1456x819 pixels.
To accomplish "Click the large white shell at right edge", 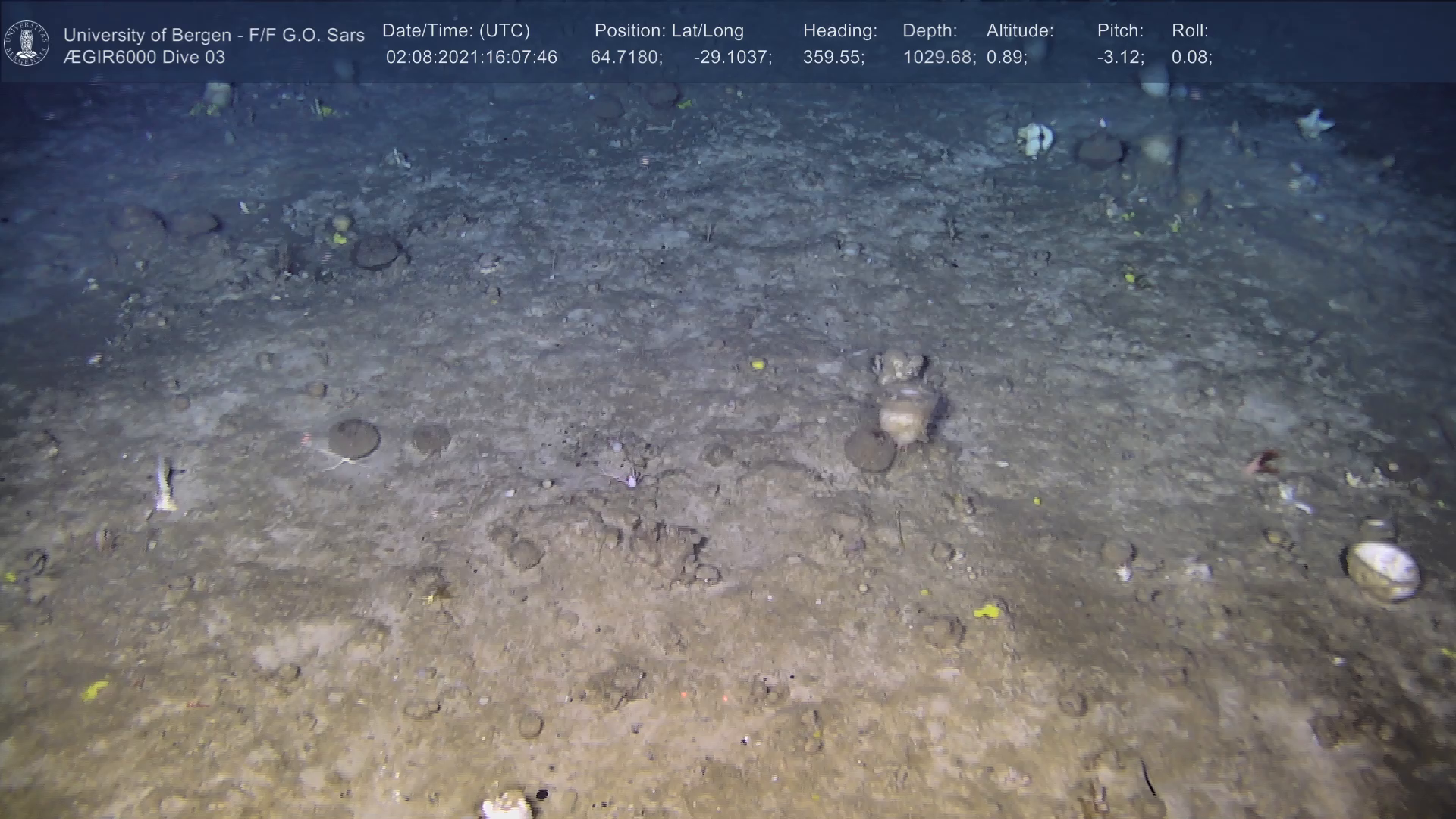I will 1383,570.
